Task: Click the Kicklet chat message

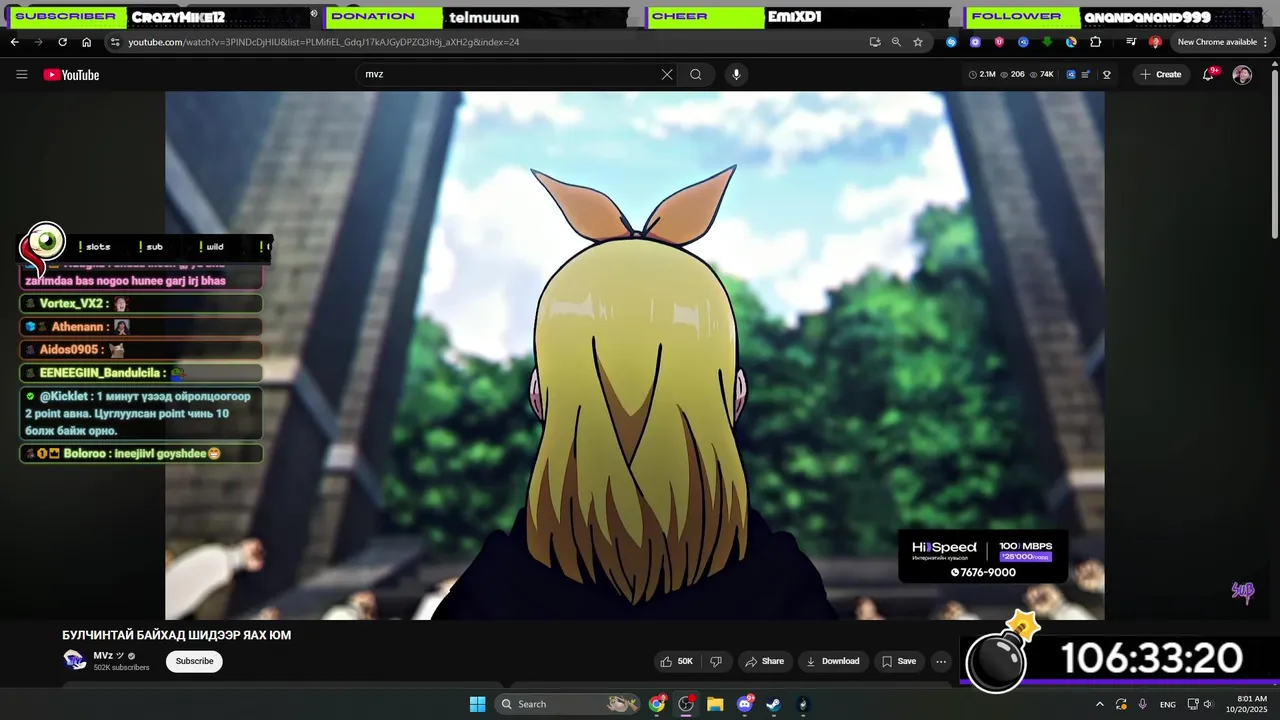Action: [141, 414]
